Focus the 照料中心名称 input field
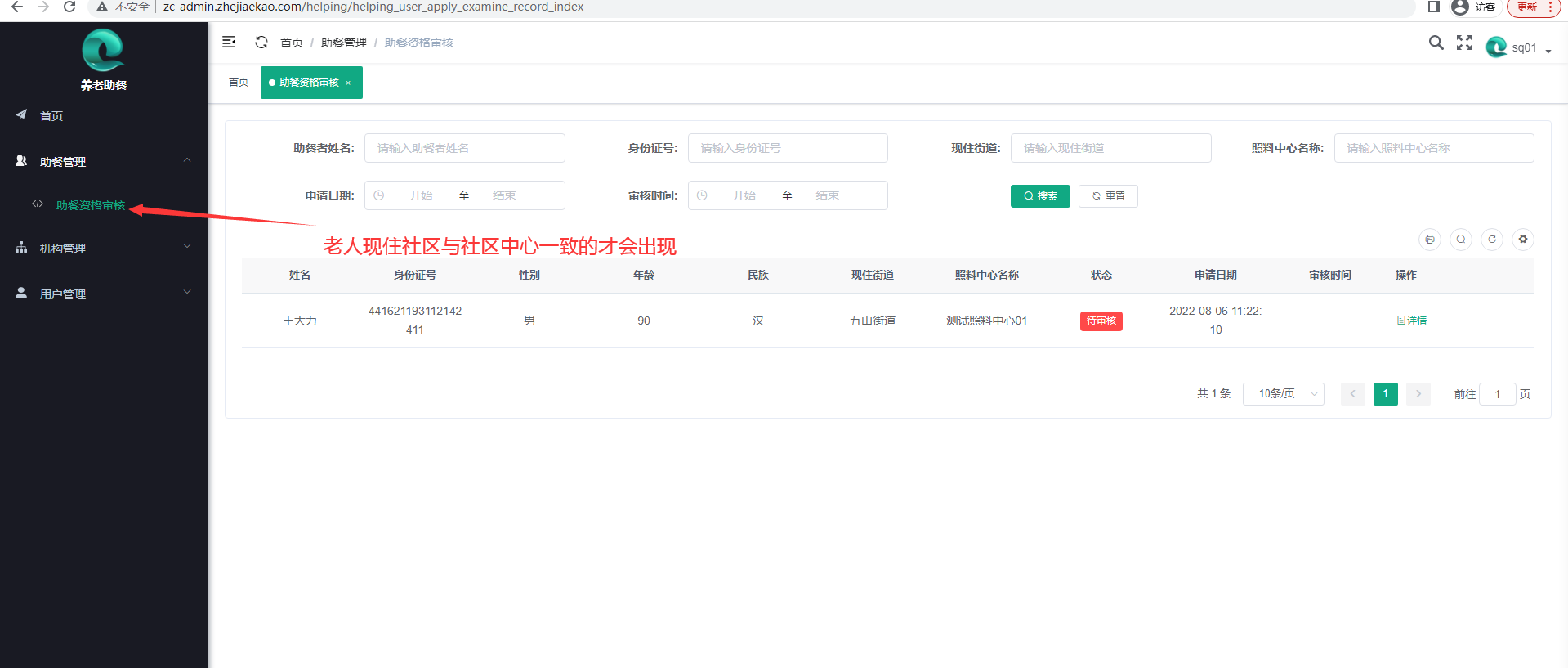 pyautogui.click(x=1434, y=148)
